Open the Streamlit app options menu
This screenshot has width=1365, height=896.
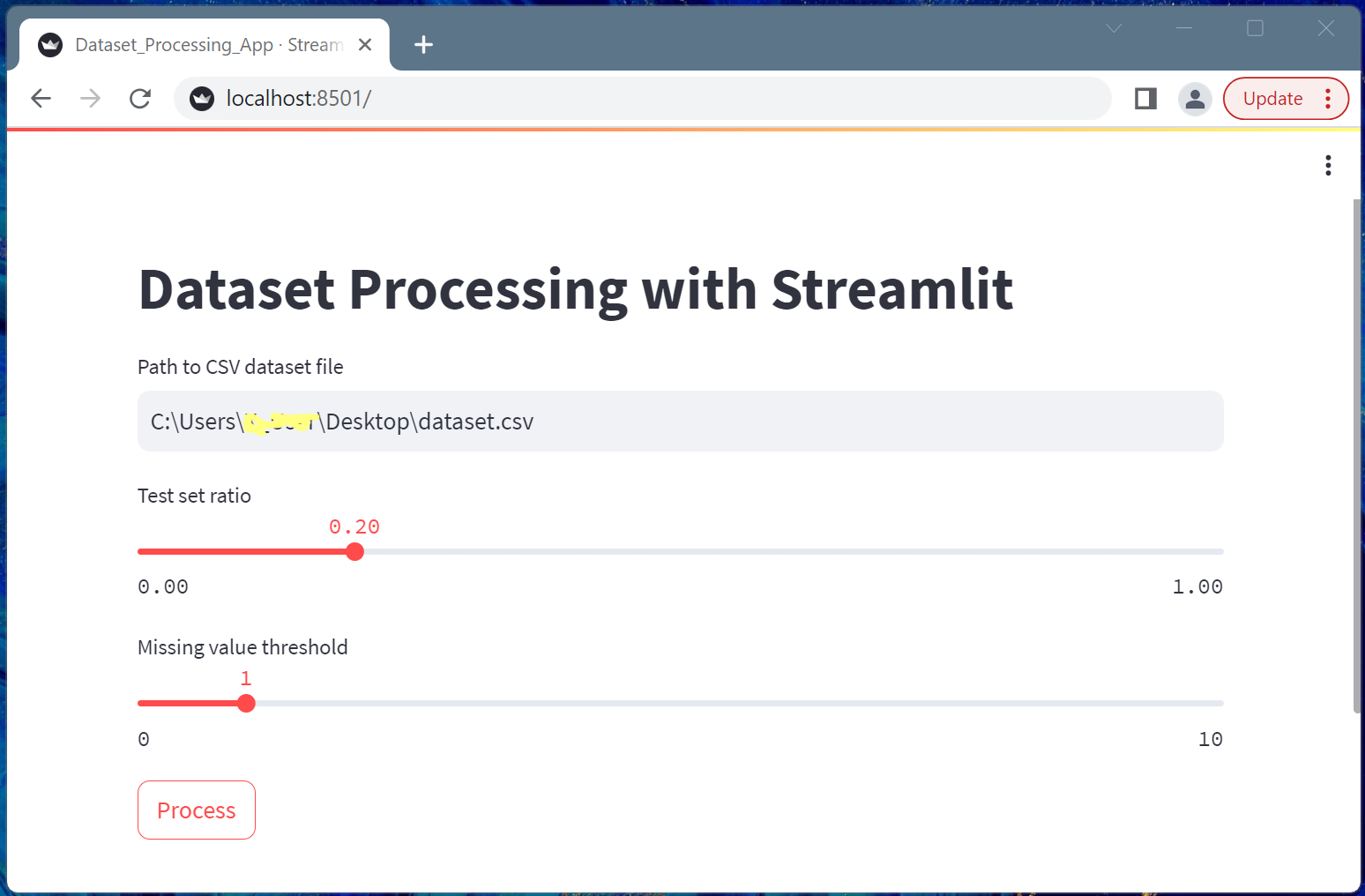click(1328, 165)
